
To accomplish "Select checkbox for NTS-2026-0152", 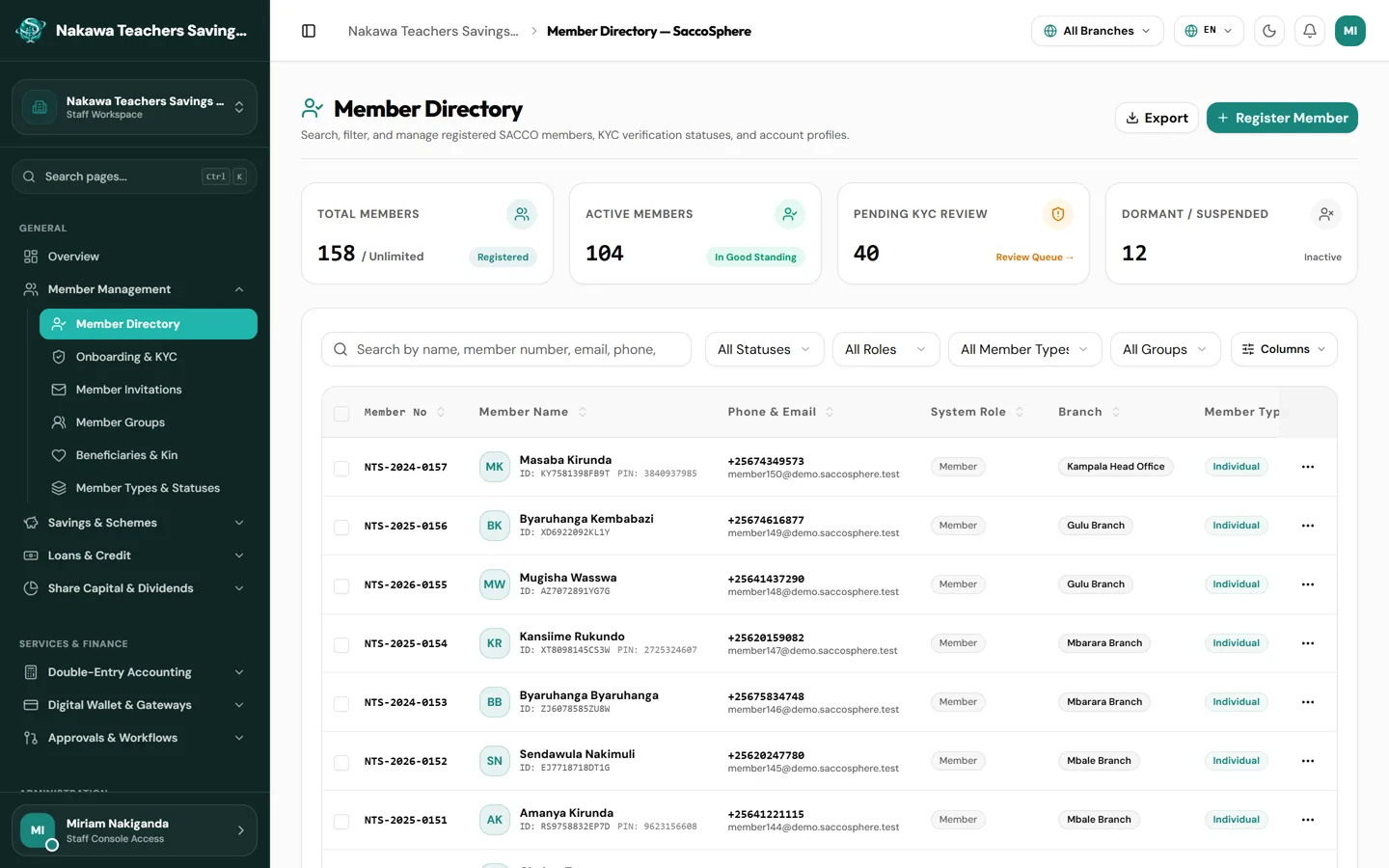I will [x=341, y=763].
